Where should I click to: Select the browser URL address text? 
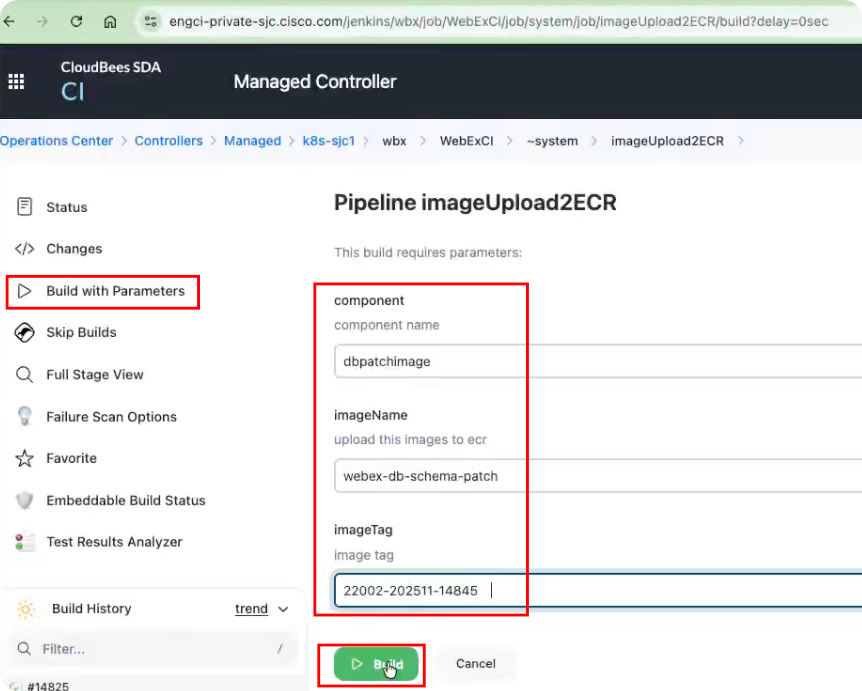pos(498,21)
